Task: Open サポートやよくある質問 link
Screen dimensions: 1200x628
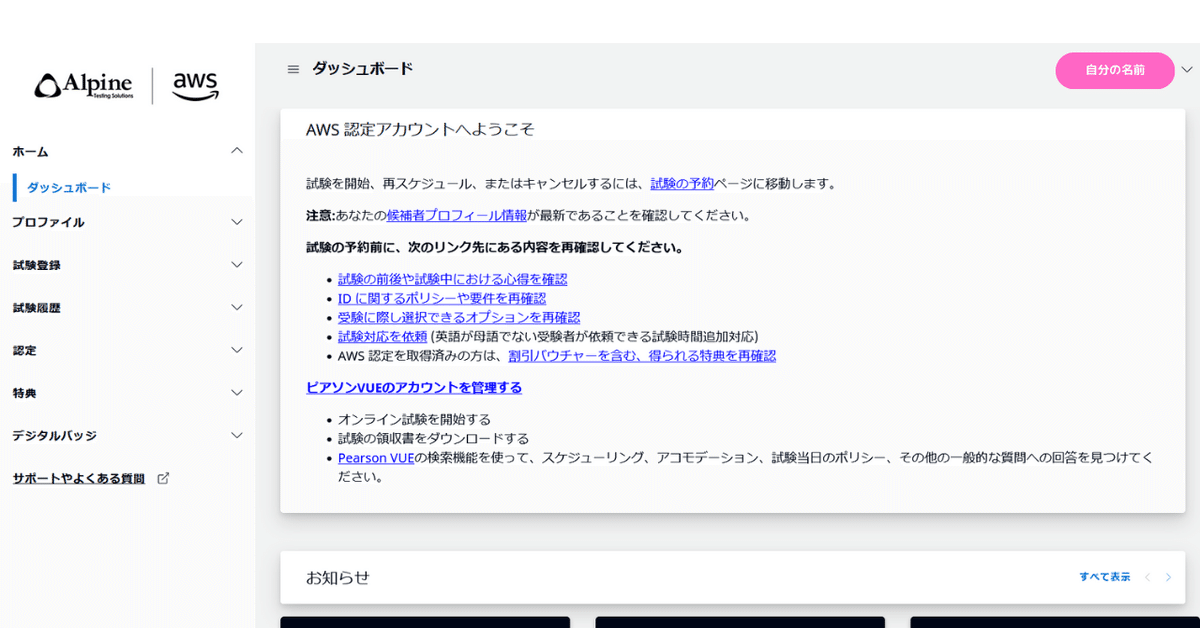Action: pos(78,478)
